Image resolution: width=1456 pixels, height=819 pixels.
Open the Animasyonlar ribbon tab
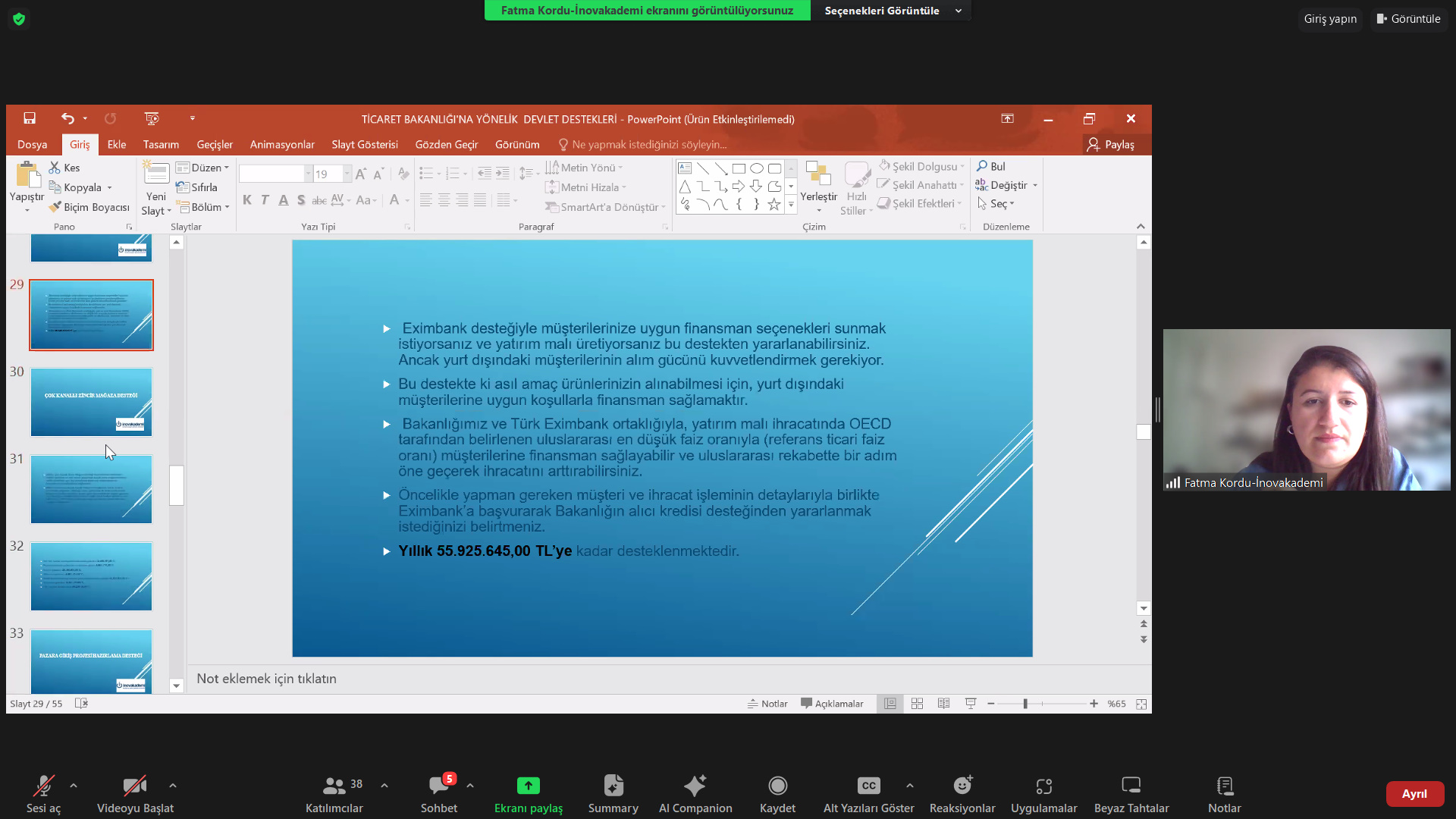pyautogui.click(x=282, y=144)
